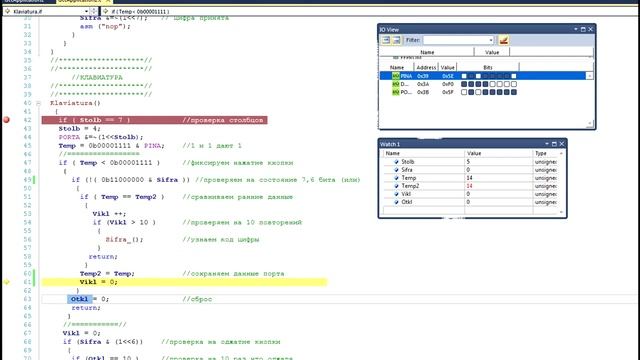The image size is (640, 360).
Task: Click the variable icon next to Temp in Watch 1
Action: [396, 178]
